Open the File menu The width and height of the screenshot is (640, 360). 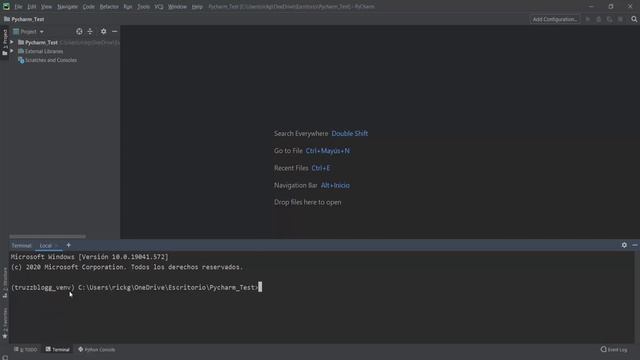coord(18,7)
